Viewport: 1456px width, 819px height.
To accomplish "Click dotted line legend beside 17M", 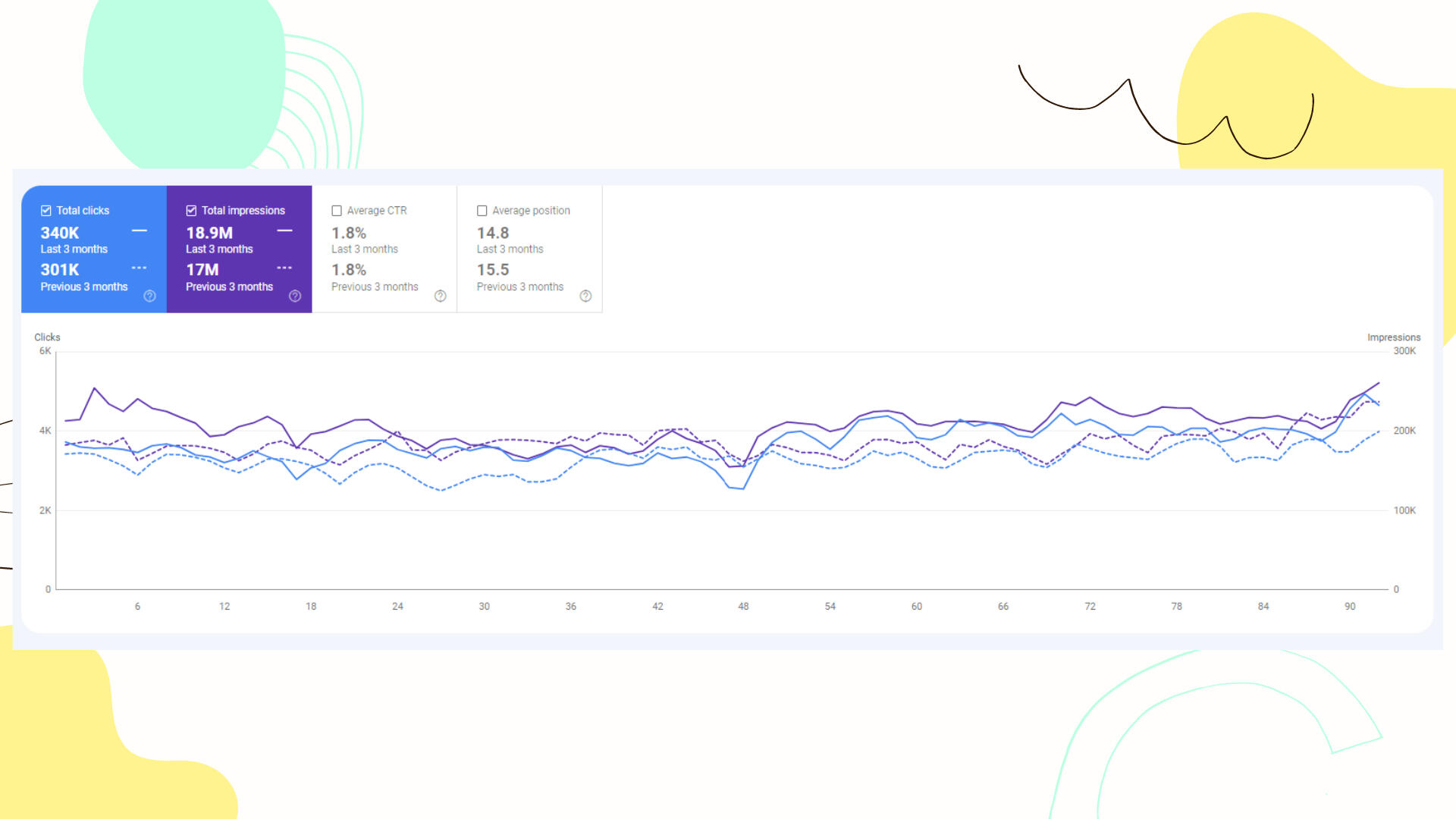I will click(284, 268).
